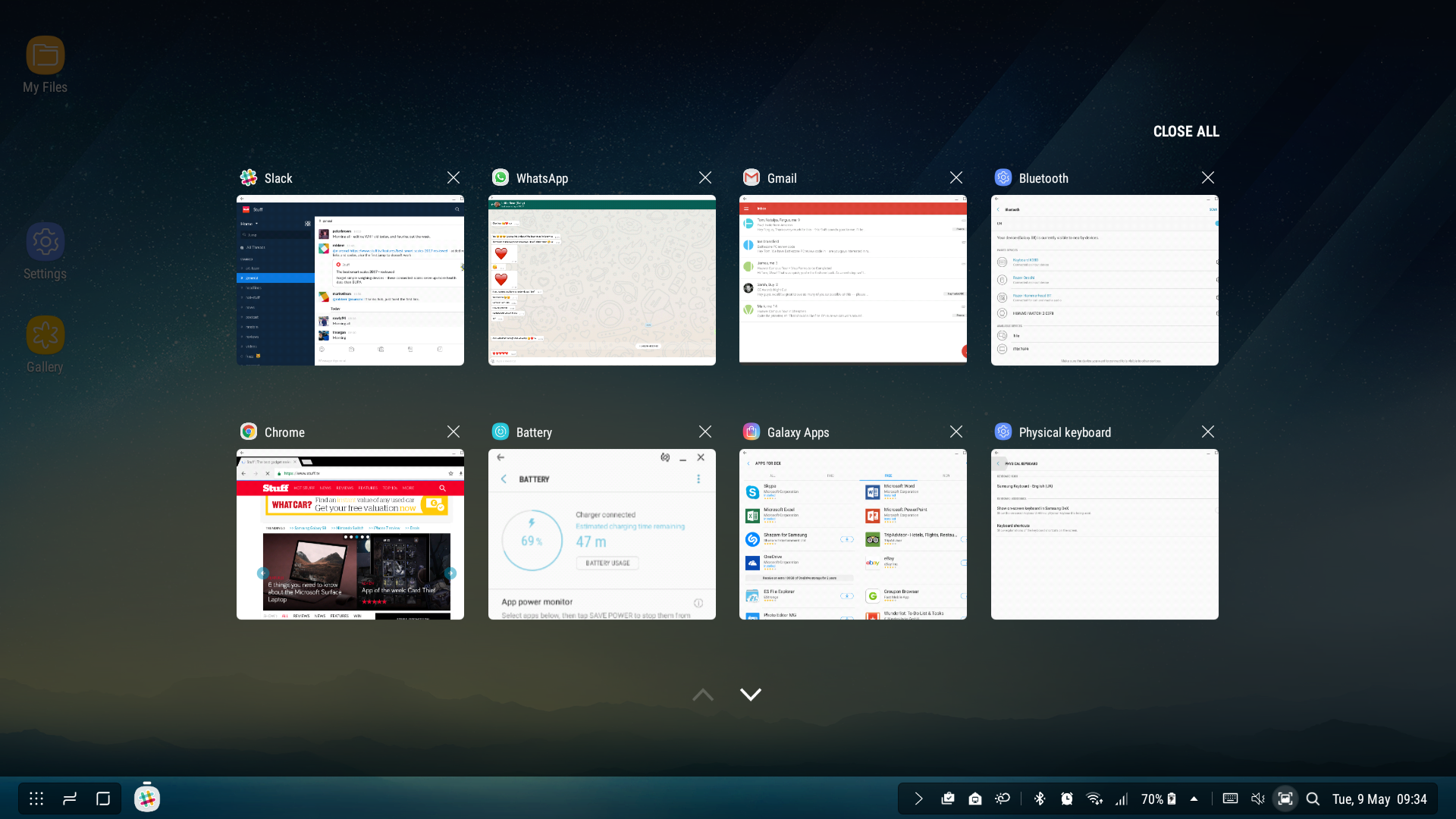Click the Gmail icon in card header

coord(752,177)
